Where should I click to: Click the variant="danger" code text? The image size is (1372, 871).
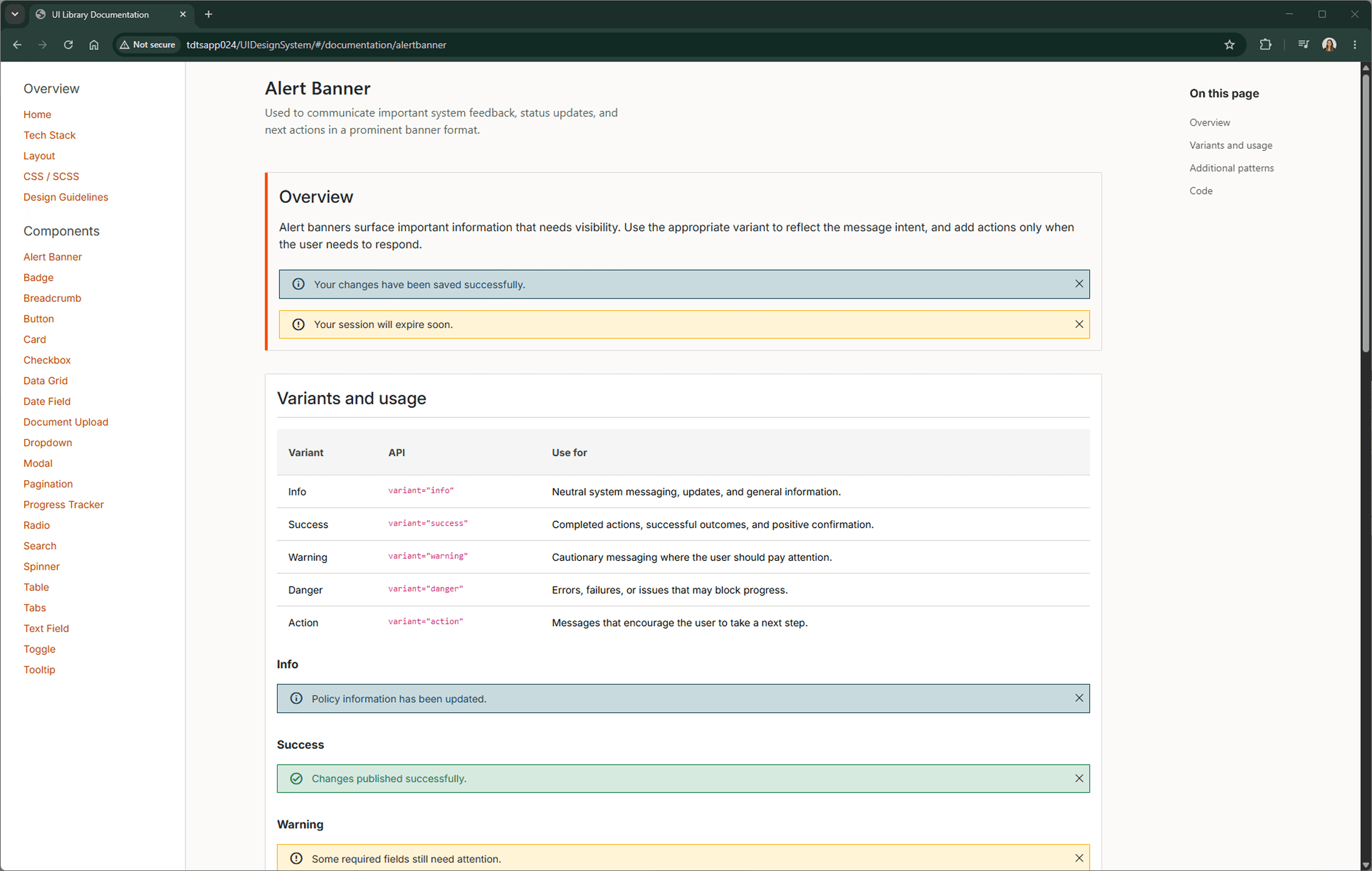[x=425, y=588]
